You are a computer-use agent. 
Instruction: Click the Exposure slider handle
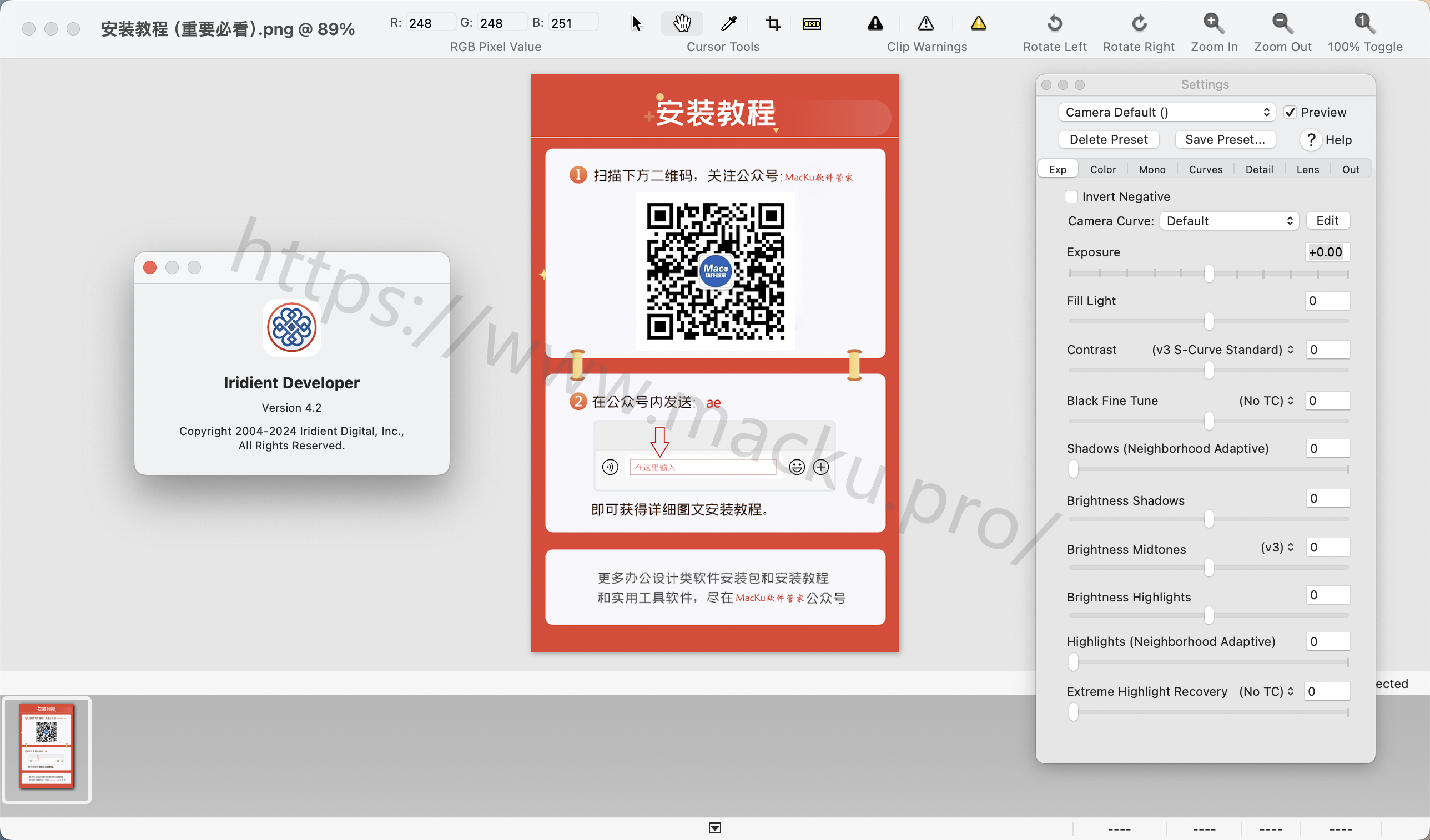(x=1209, y=274)
